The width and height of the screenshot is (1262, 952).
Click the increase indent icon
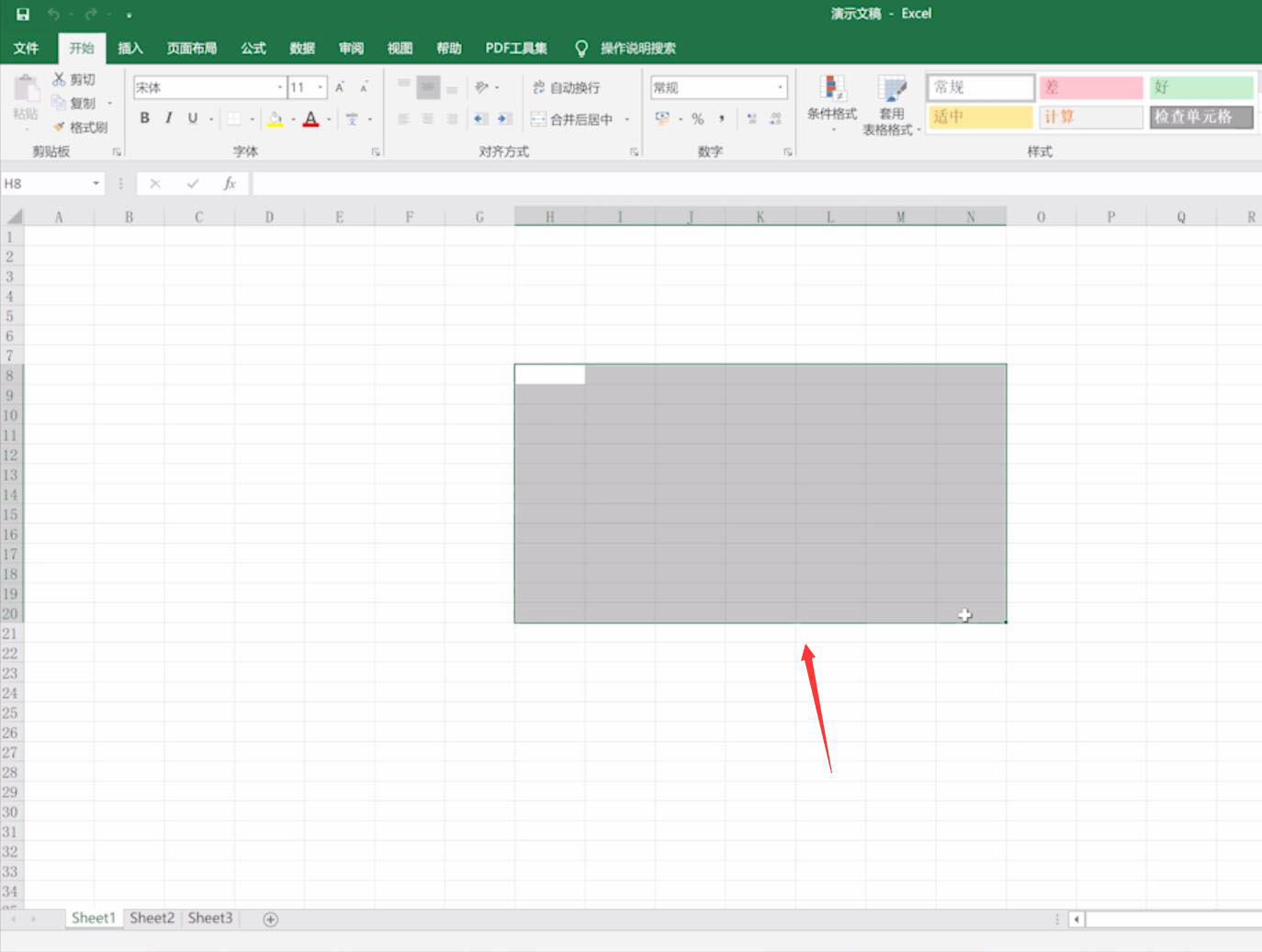(x=504, y=118)
